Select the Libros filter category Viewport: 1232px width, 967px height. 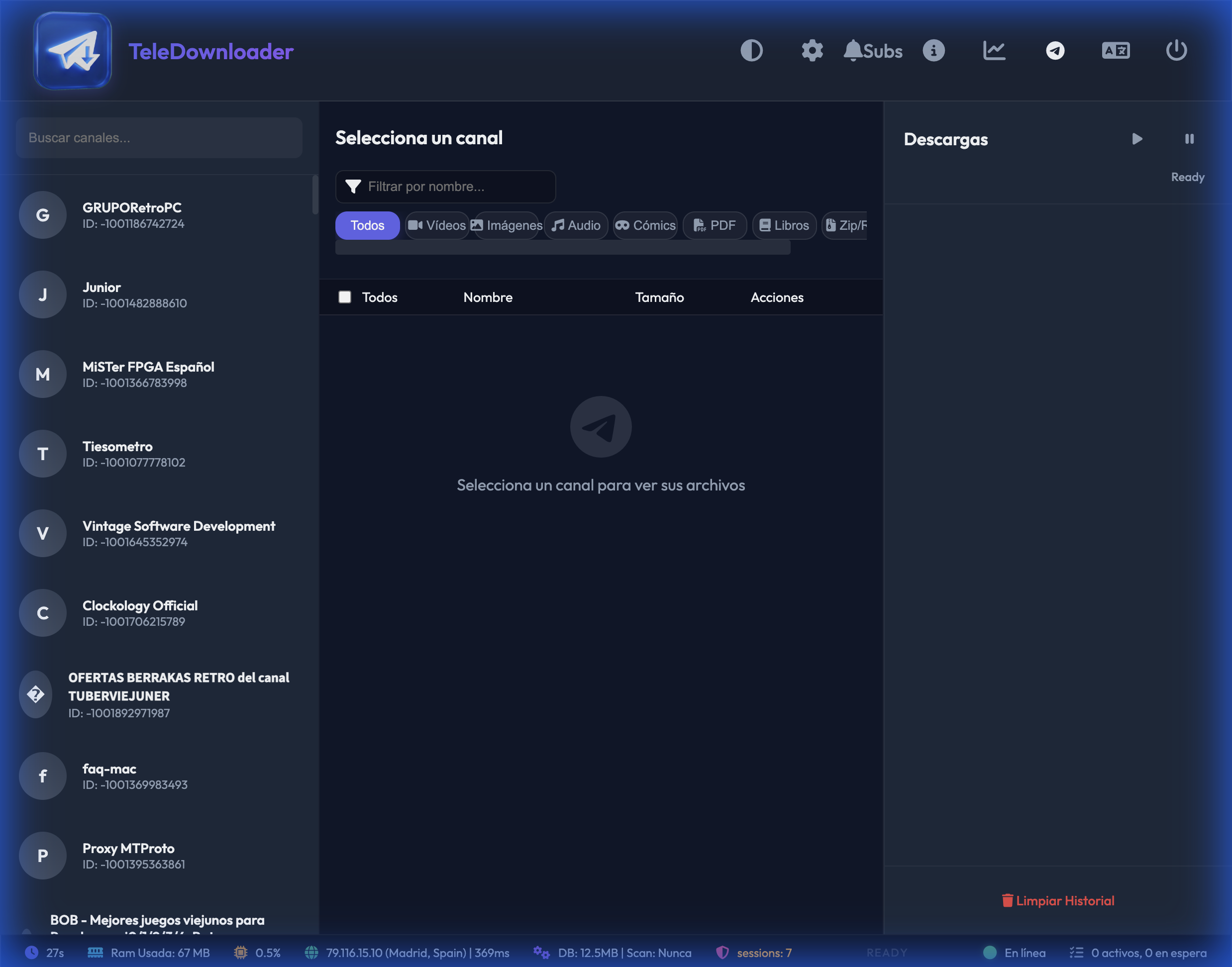[784, 225]
